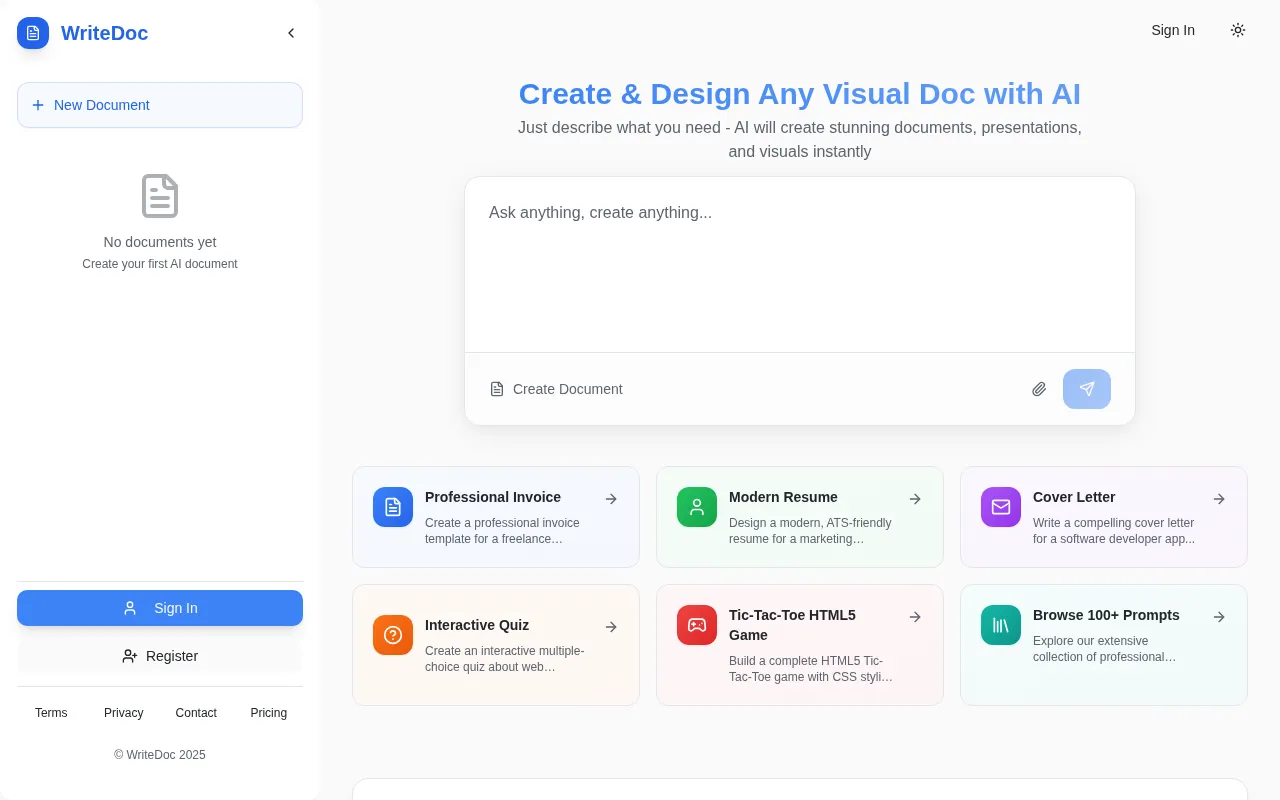Image resolution: width=1280 pixels, height=800 pixels.
Task: Click the WriteDoc brand name
Action: pos(105,33)
